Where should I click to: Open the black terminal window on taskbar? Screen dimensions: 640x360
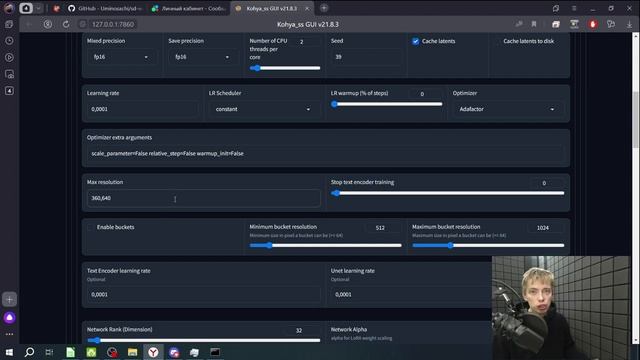click(x=215, y=352)
